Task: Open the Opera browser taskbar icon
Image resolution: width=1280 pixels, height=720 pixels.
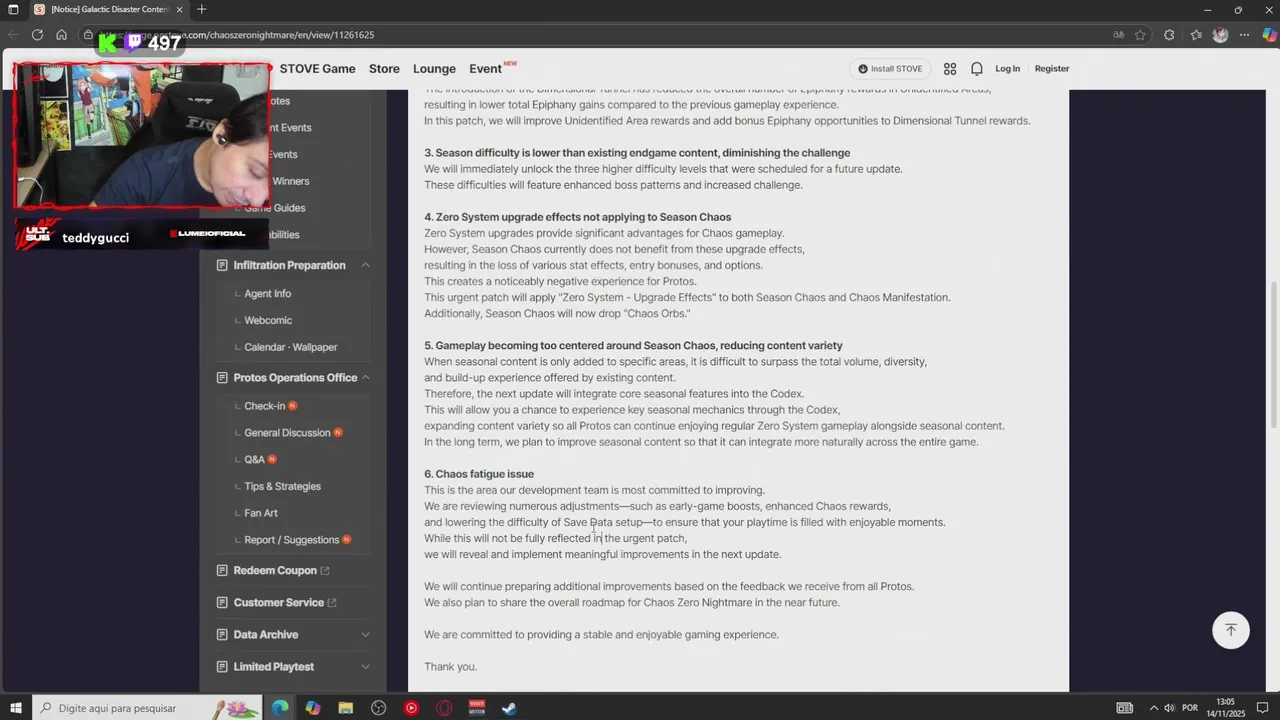Action: pyautogui.click(x=444, y=708)
